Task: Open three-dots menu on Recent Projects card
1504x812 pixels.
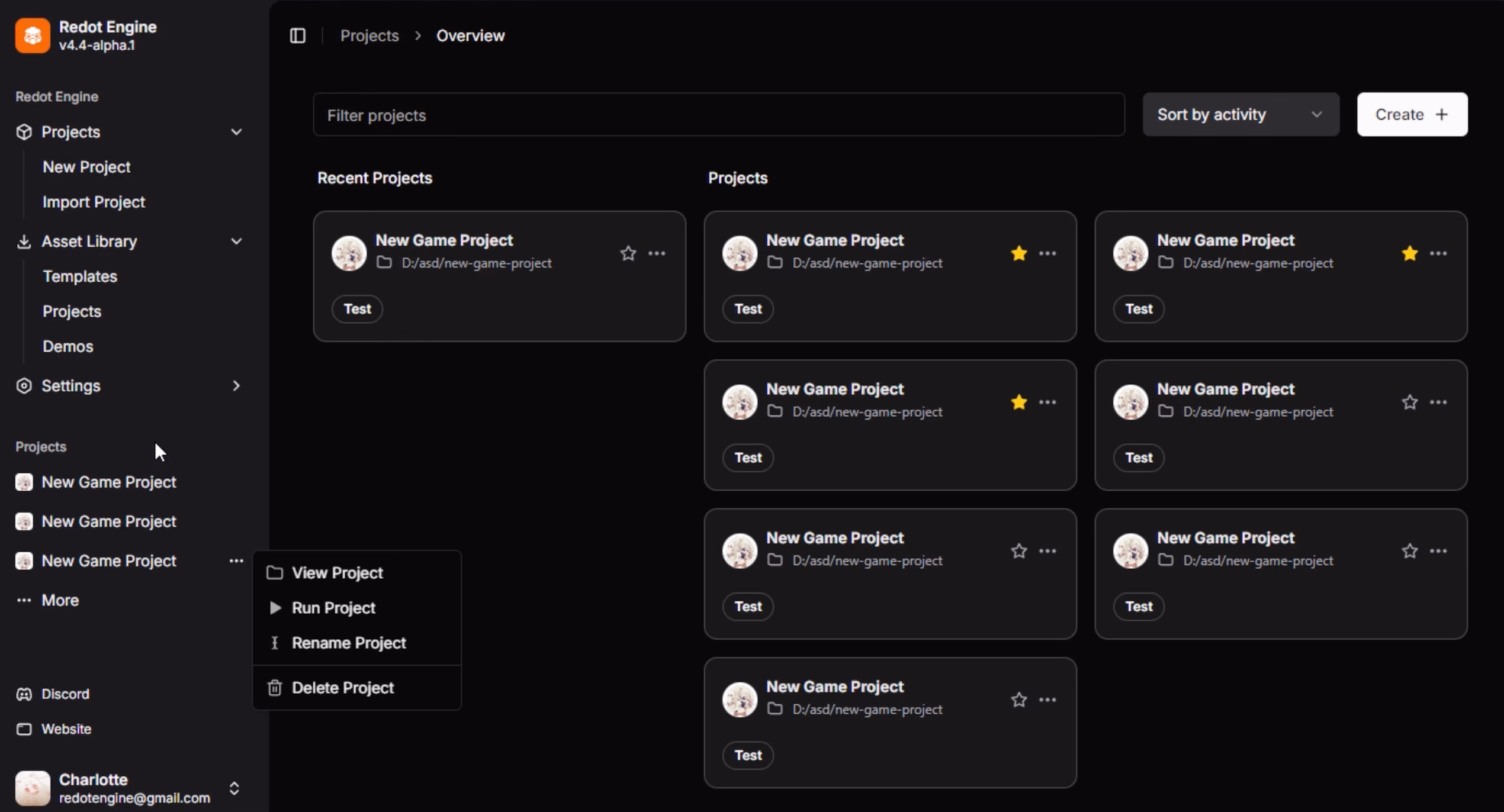Action: click(x=656, y=253)
